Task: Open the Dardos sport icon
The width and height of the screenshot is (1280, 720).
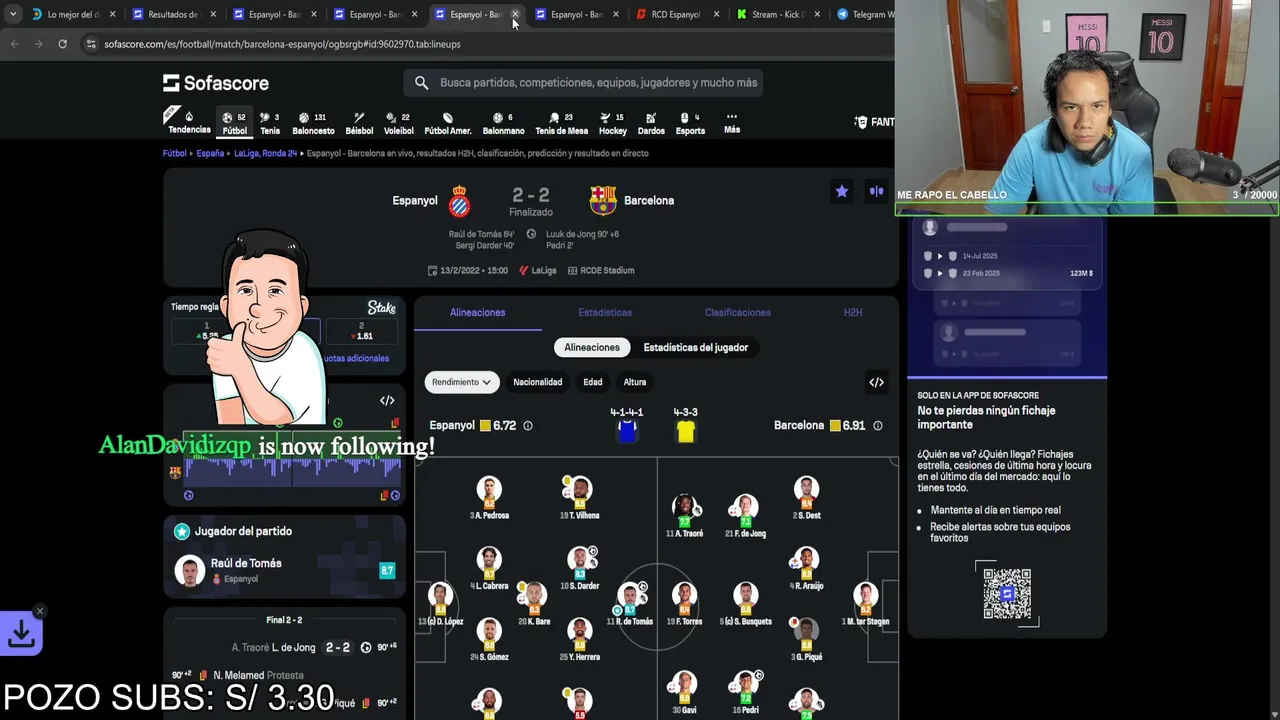Action: click(x=651, y=122)
